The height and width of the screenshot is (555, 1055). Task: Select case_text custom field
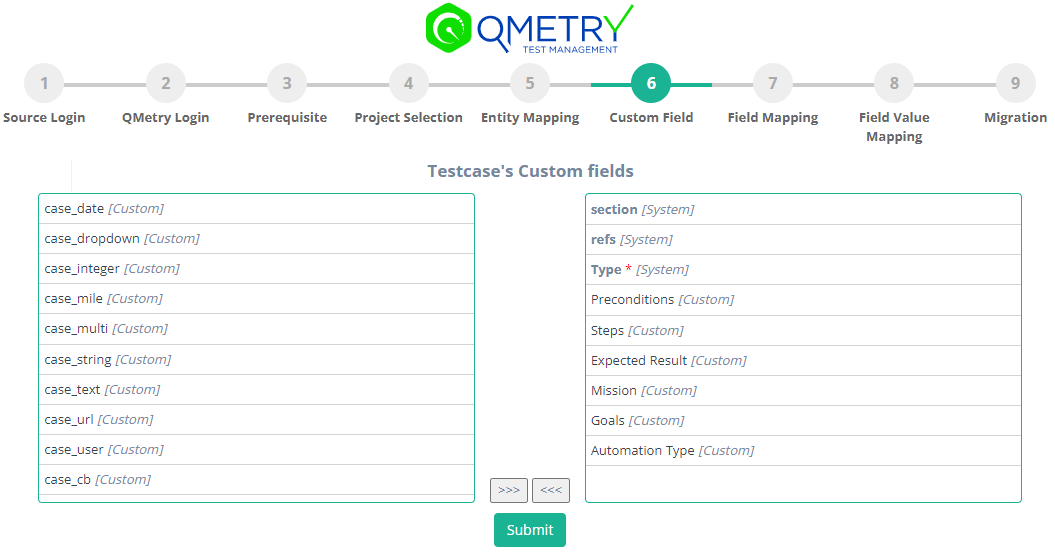tap(256, 390)
